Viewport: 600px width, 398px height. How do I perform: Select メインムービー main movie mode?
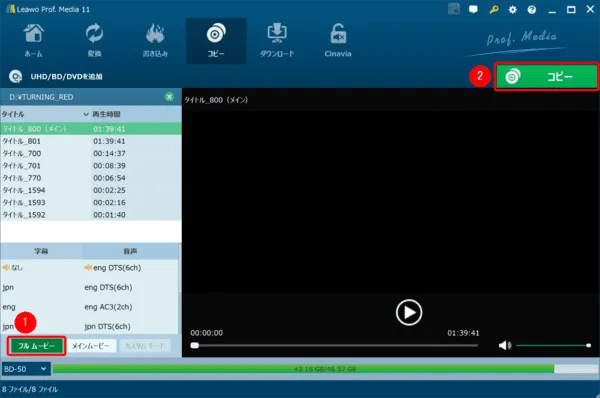point(91,346)
